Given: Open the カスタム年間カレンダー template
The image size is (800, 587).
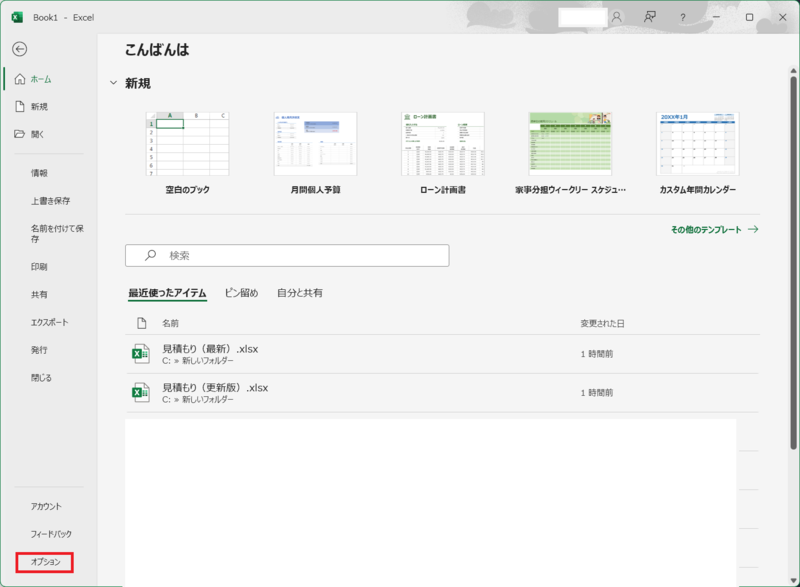Looking at the screenshot, I should [697, 144].
